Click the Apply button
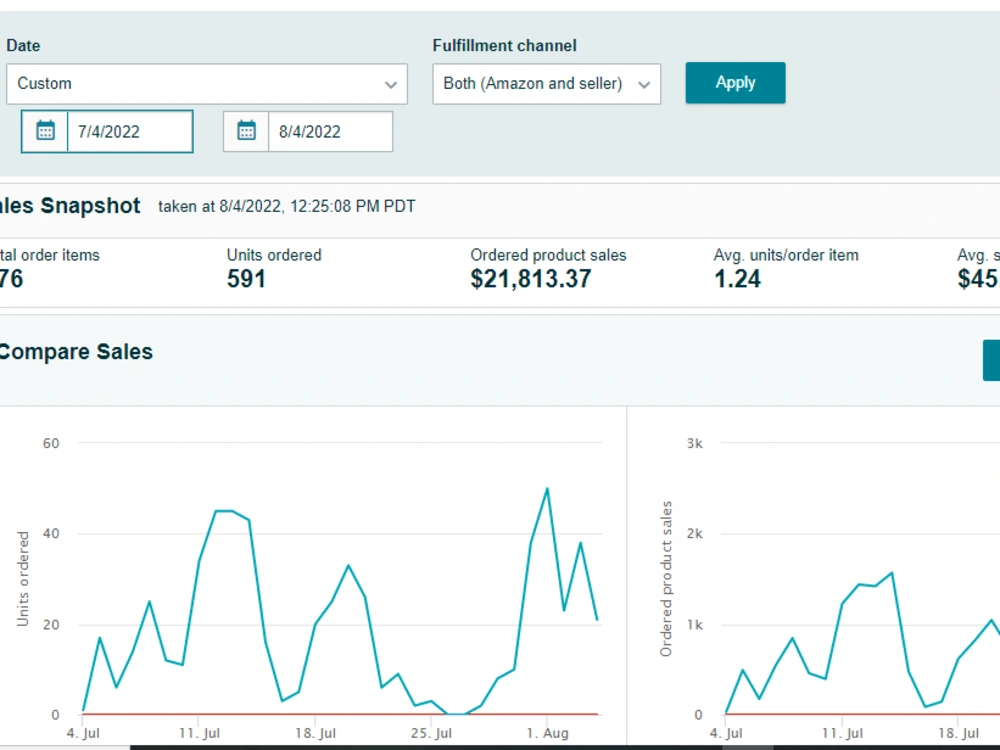 point(735,83)
